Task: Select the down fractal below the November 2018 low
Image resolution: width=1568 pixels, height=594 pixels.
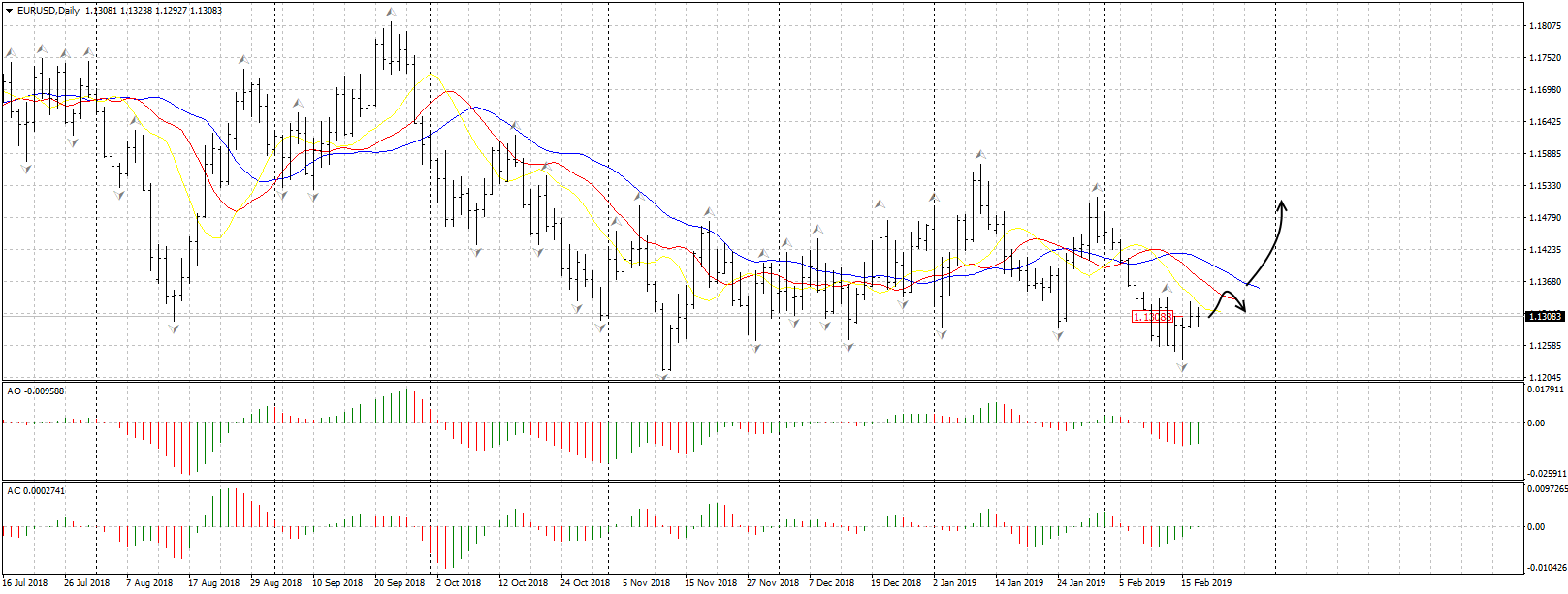Action: pyautogui.click(x=665, y=376)
